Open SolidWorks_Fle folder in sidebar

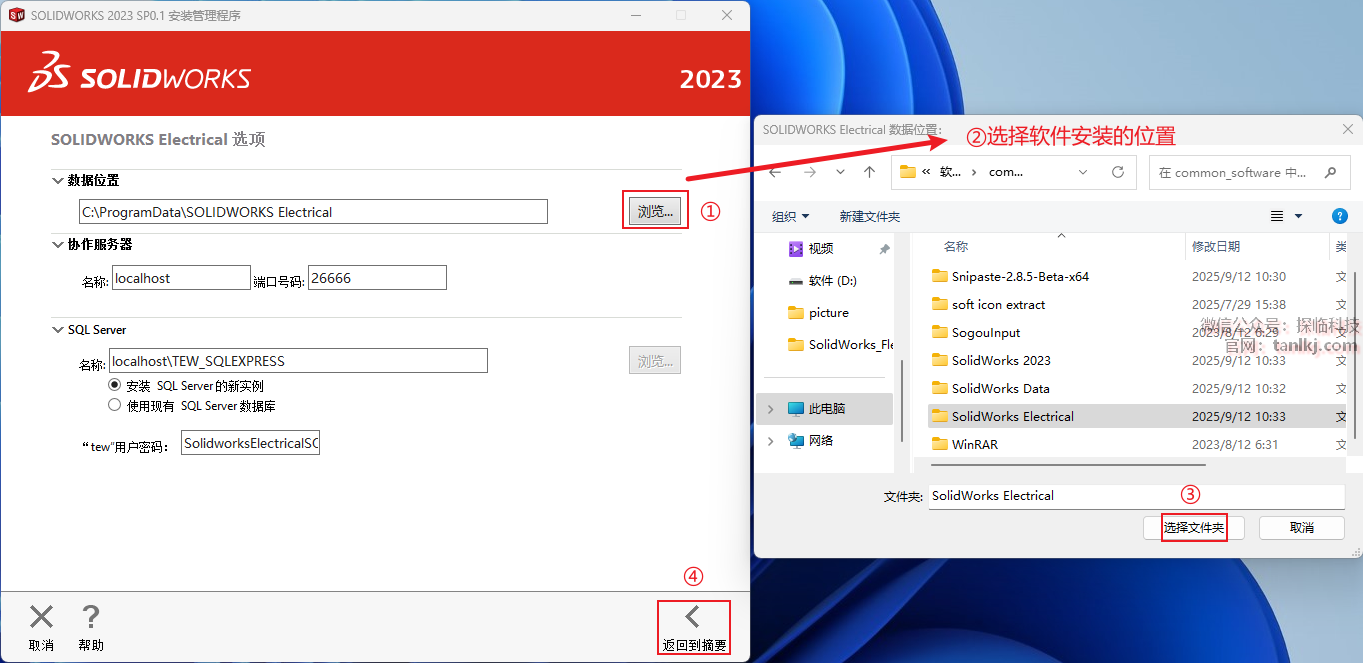tap(841, 344)
